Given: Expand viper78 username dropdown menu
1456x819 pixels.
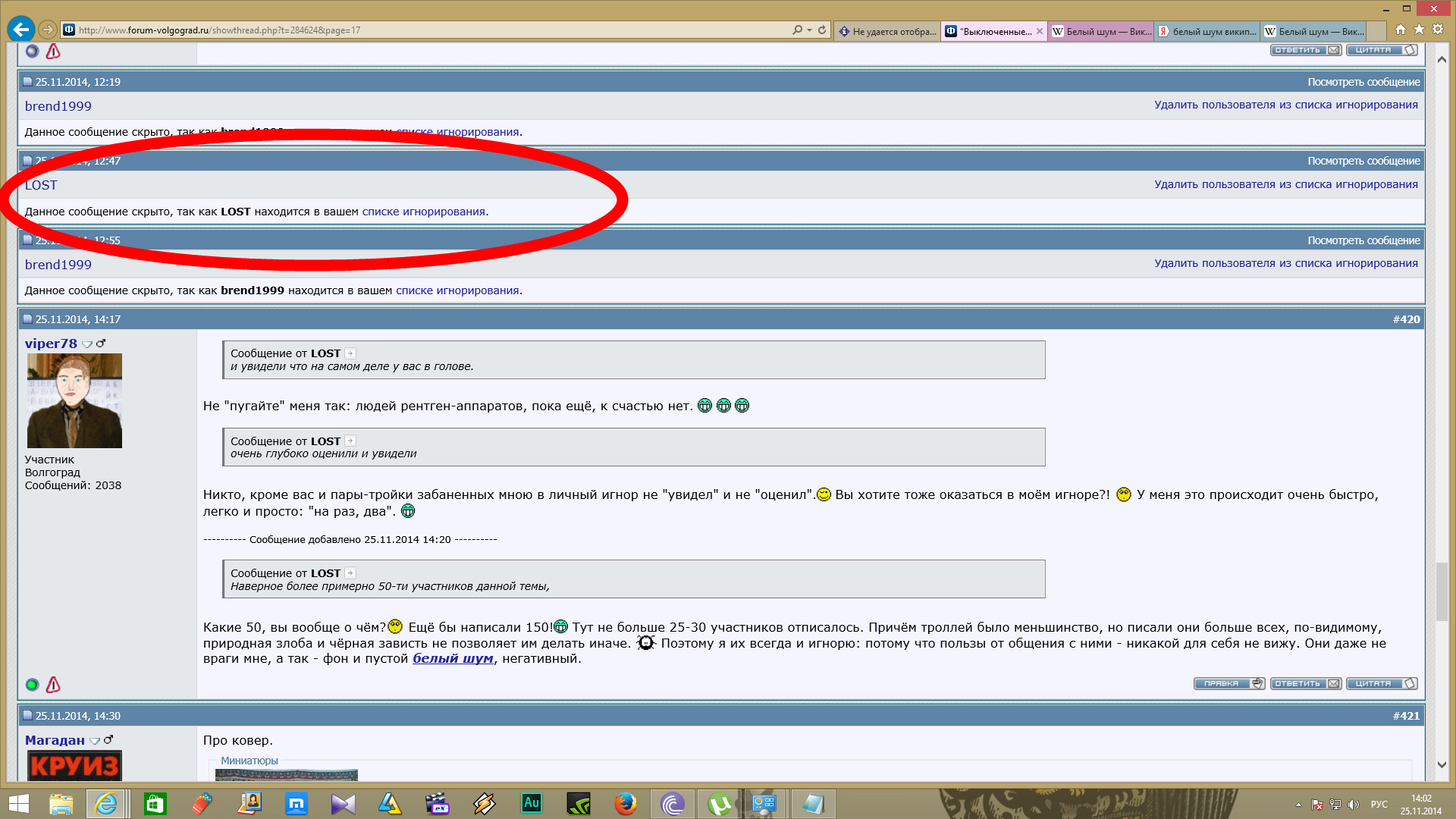Looking at the screenshot, I should (x=87, y=344).
